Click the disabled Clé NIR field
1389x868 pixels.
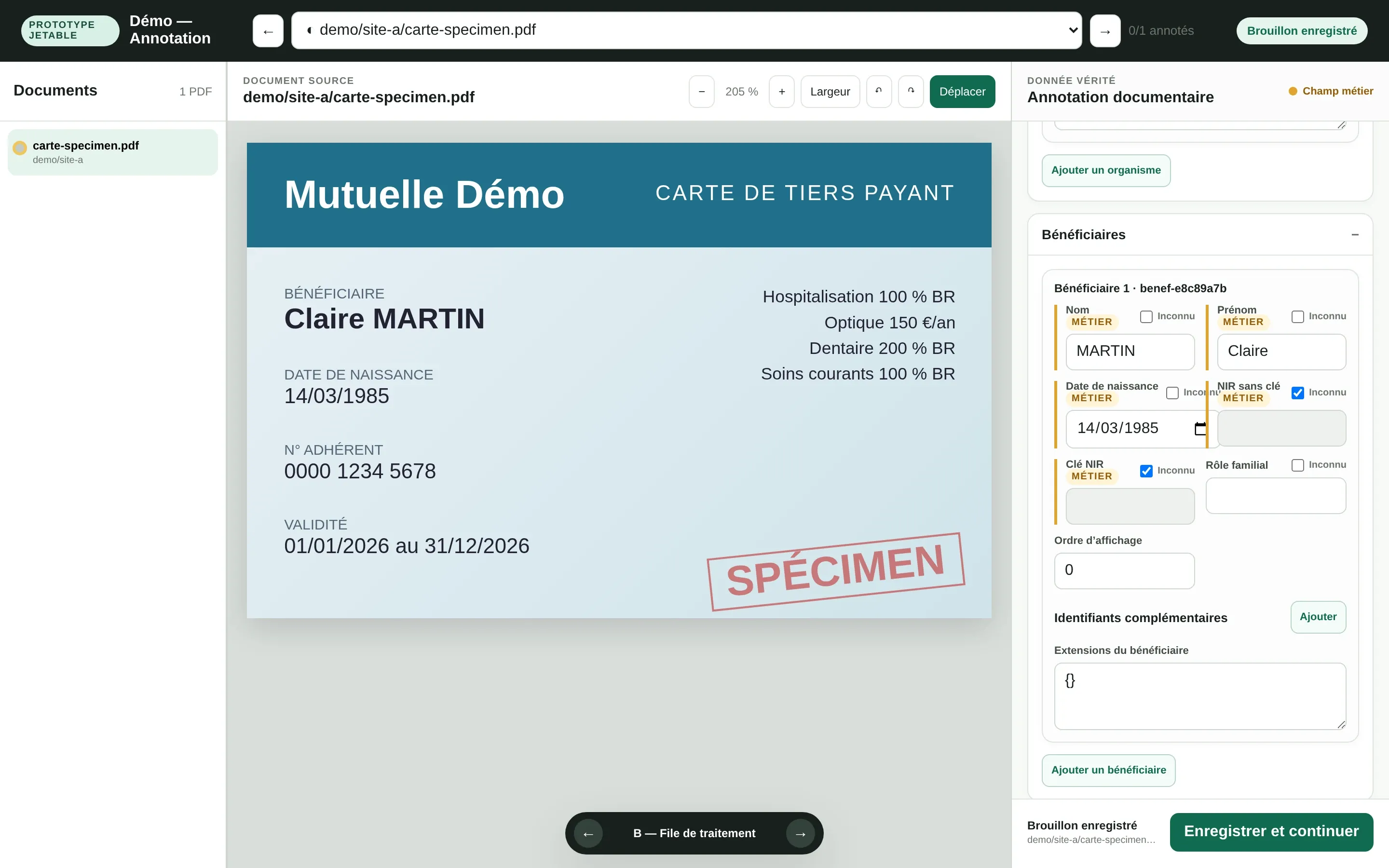(1130, 506)
